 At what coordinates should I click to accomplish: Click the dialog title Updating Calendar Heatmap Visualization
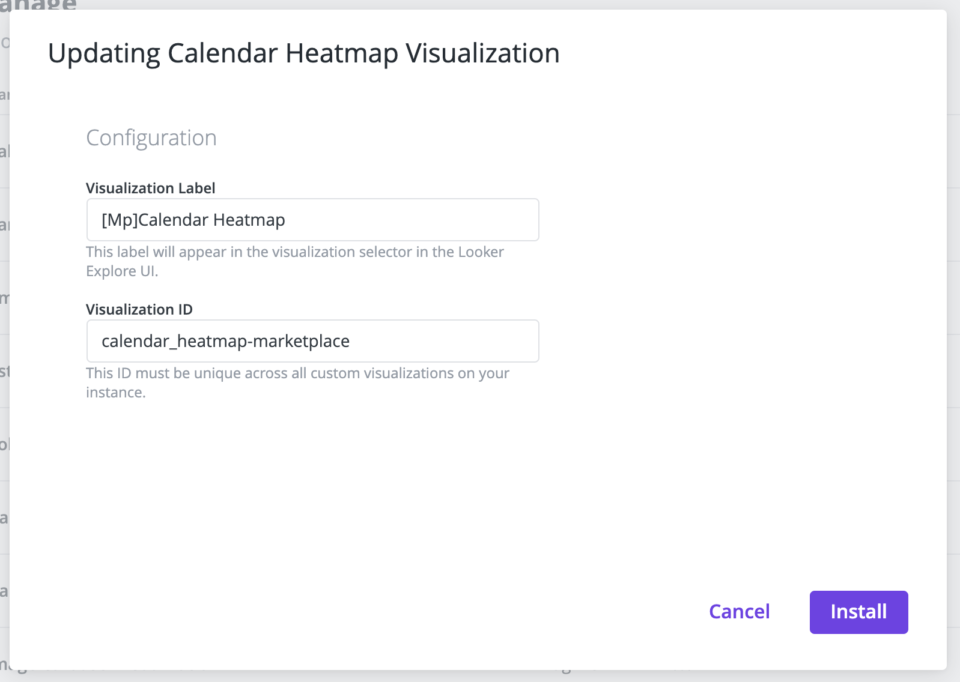click(x=302, y=53)
